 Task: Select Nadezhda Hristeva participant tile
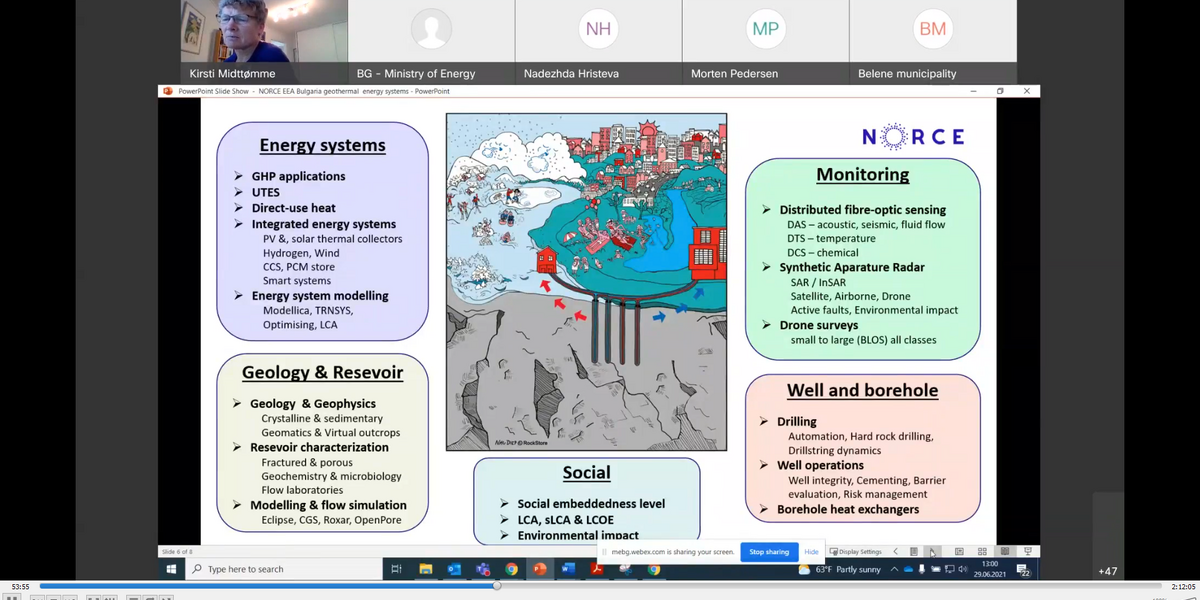point(598,42)
